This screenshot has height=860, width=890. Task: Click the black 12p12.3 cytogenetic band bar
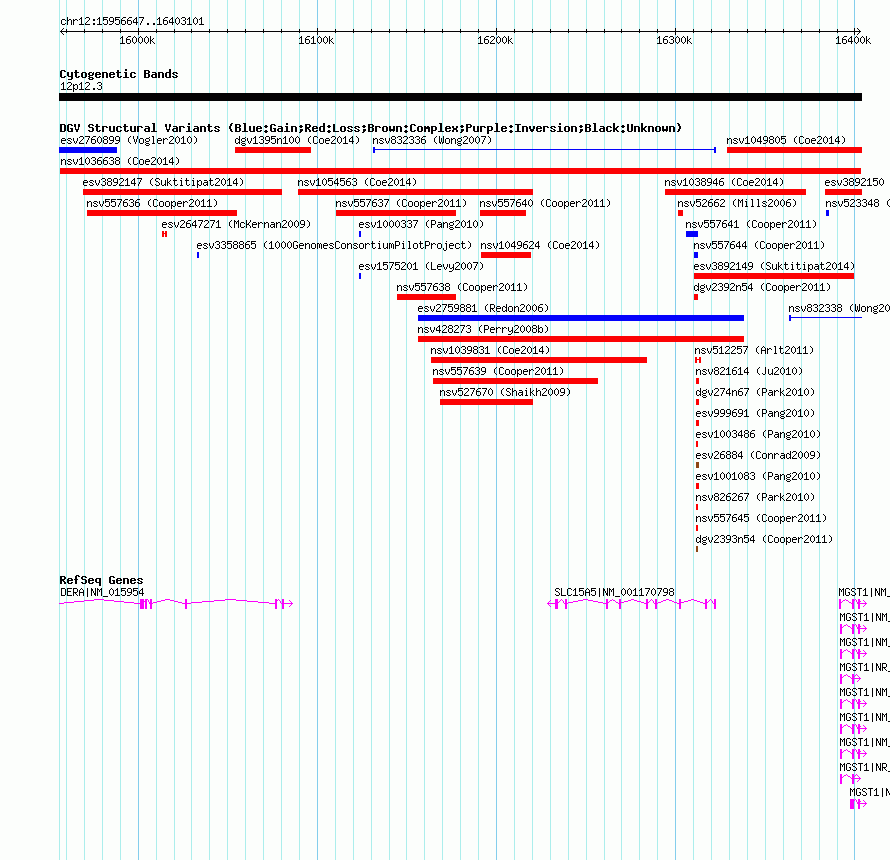(460, 97)
